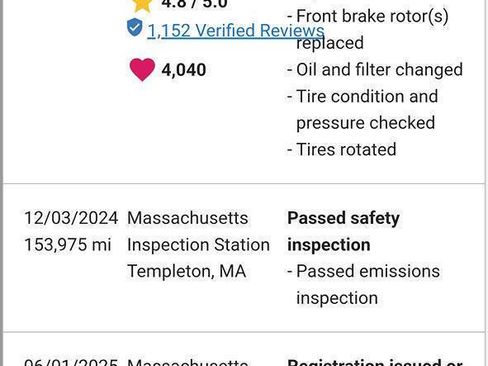Viewport: 488px width, 366px height.
Task: Click the Passed emissions inspection item
Action: [364, 284]
